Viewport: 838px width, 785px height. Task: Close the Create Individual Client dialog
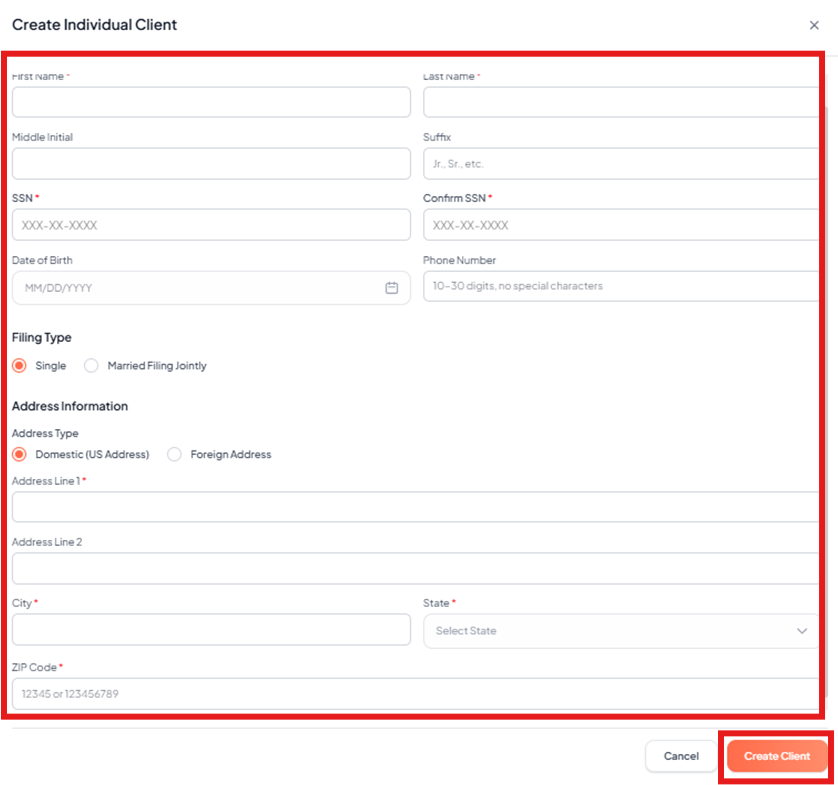tap(814, 25)
